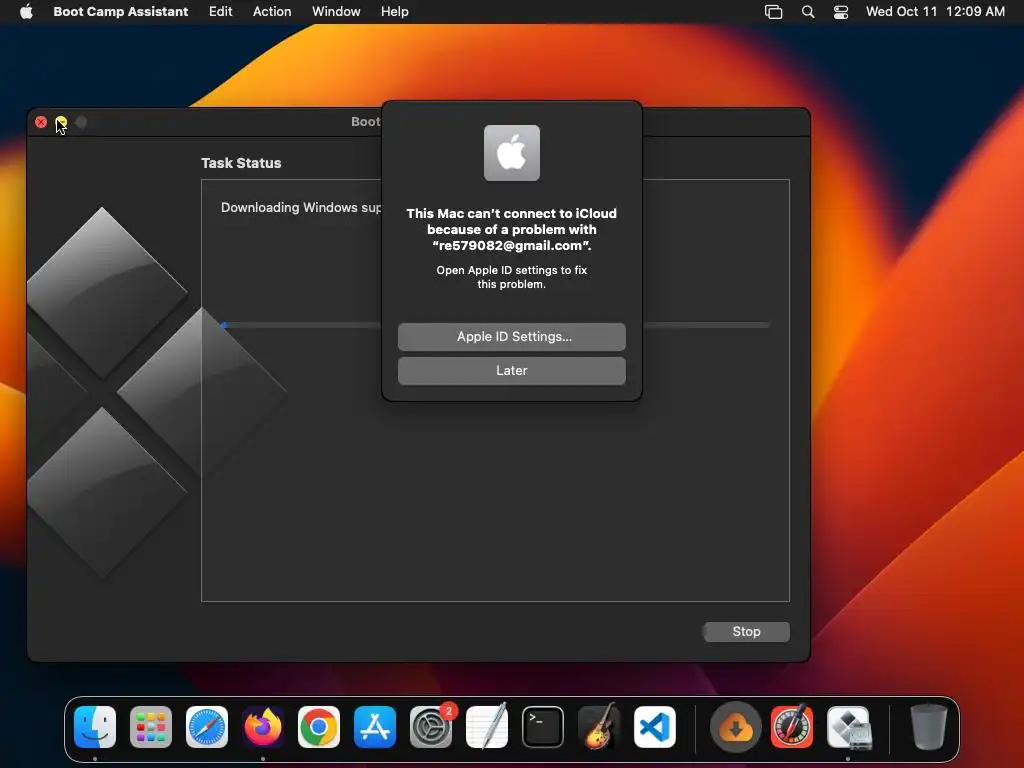Open the Apple menu
This screenshot has width=1024, height=768.
tap(26, 11)
